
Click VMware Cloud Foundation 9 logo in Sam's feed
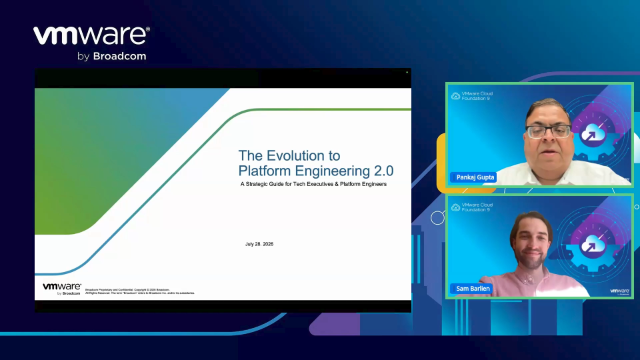click(x=472, y=207)
